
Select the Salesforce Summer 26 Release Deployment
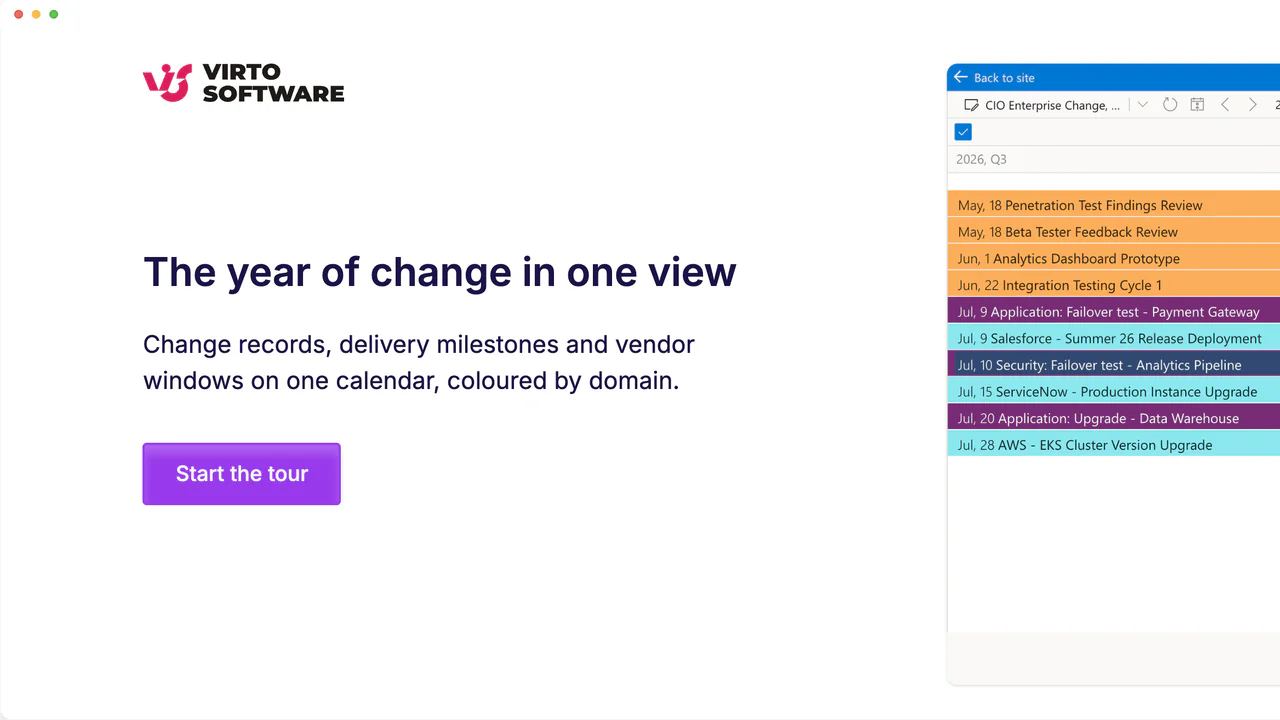pos(1114,338)
